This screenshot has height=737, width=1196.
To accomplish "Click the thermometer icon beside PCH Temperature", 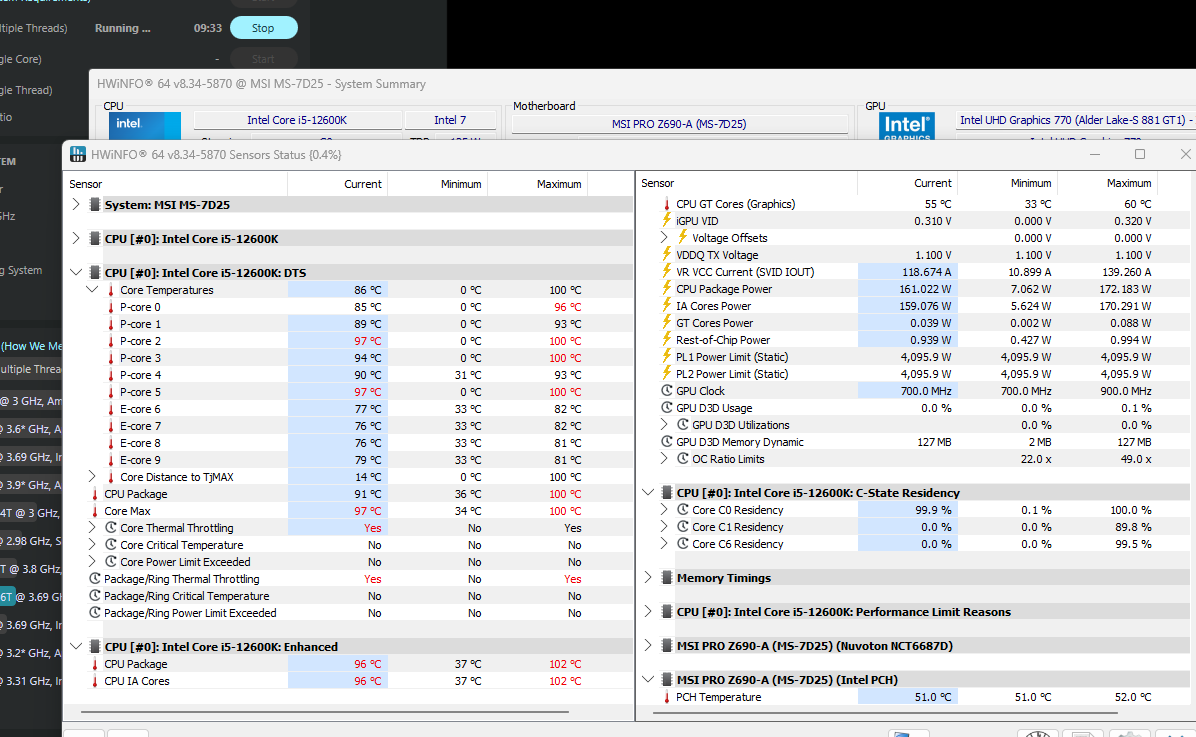I will 667,697.
